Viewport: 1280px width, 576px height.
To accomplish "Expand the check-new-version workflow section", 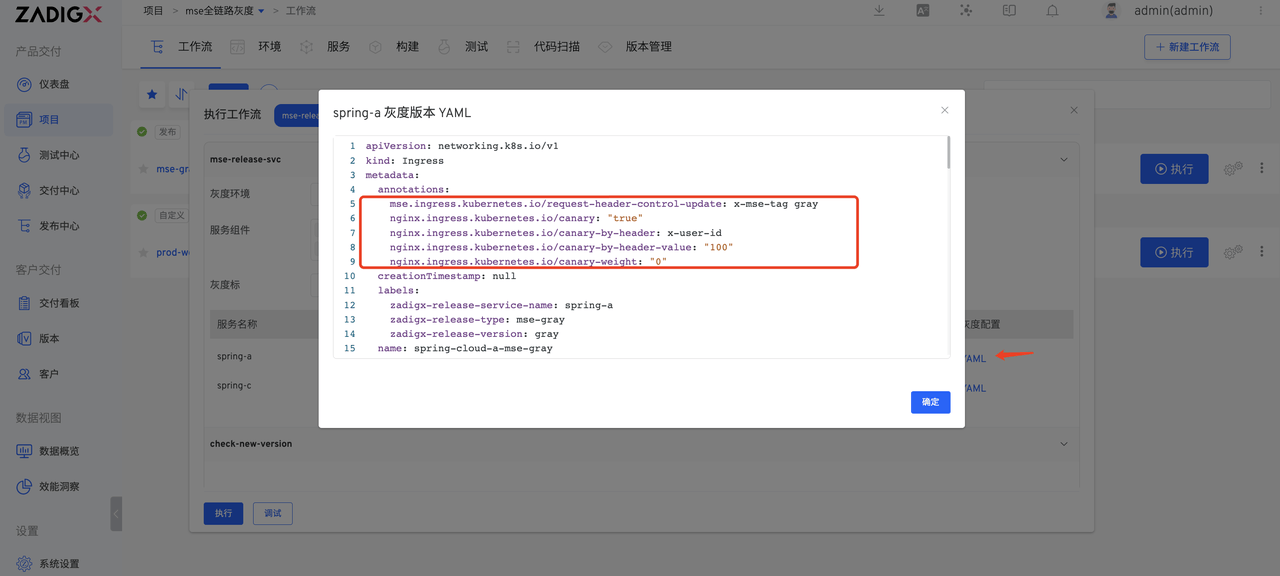I will click(1062, 443).
